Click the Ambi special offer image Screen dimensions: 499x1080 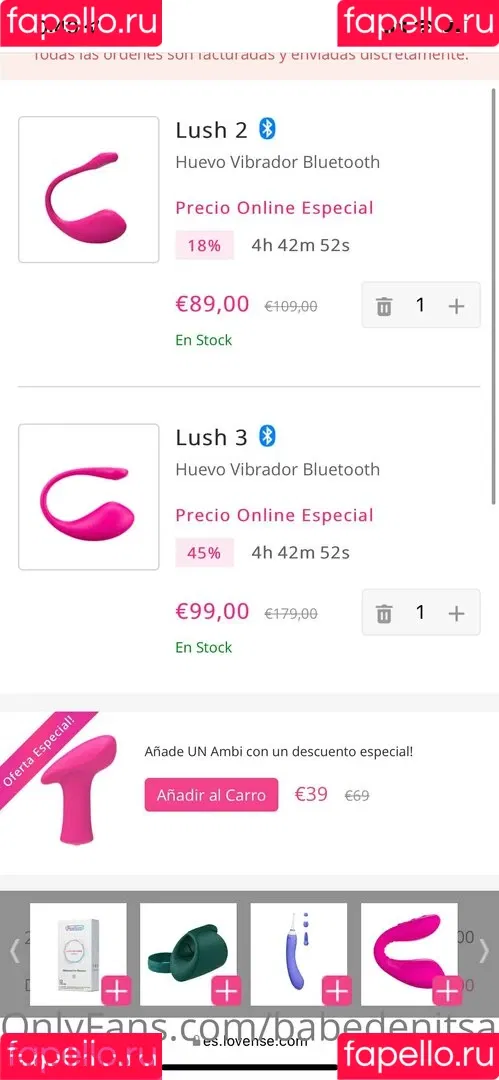coord(77,789)
